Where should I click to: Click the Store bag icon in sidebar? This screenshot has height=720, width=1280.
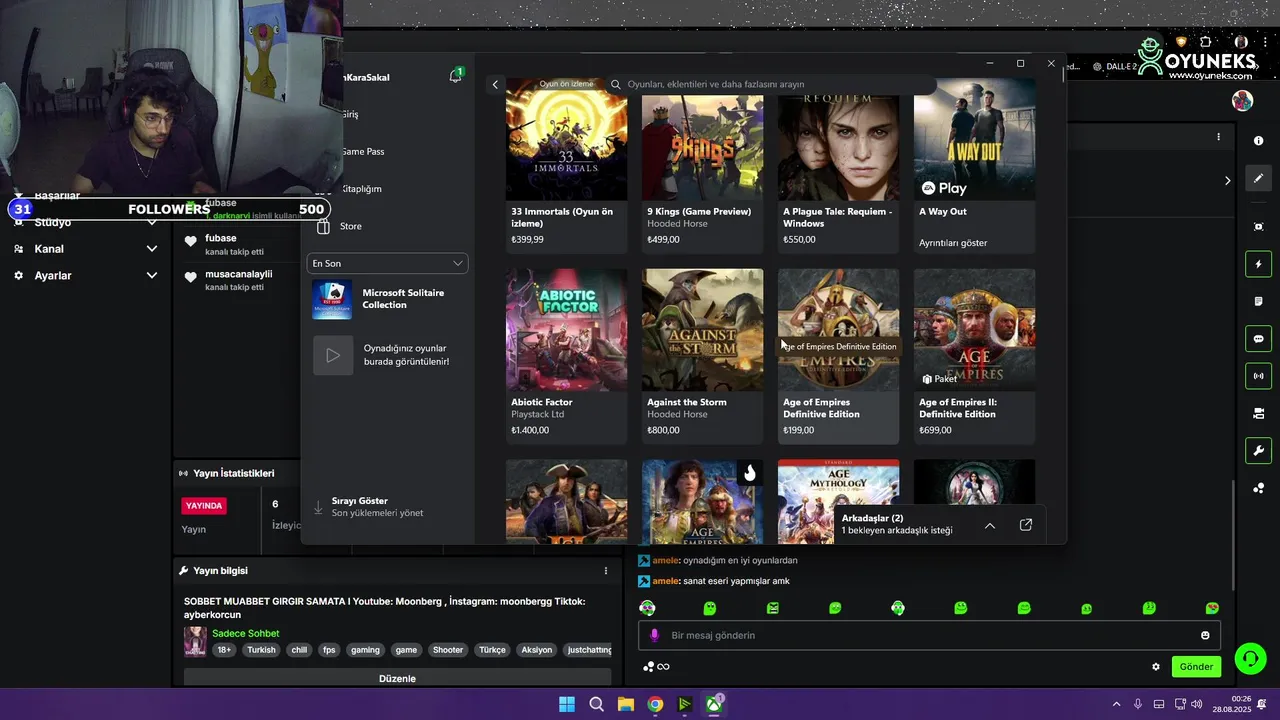click(x=323, y=226)
